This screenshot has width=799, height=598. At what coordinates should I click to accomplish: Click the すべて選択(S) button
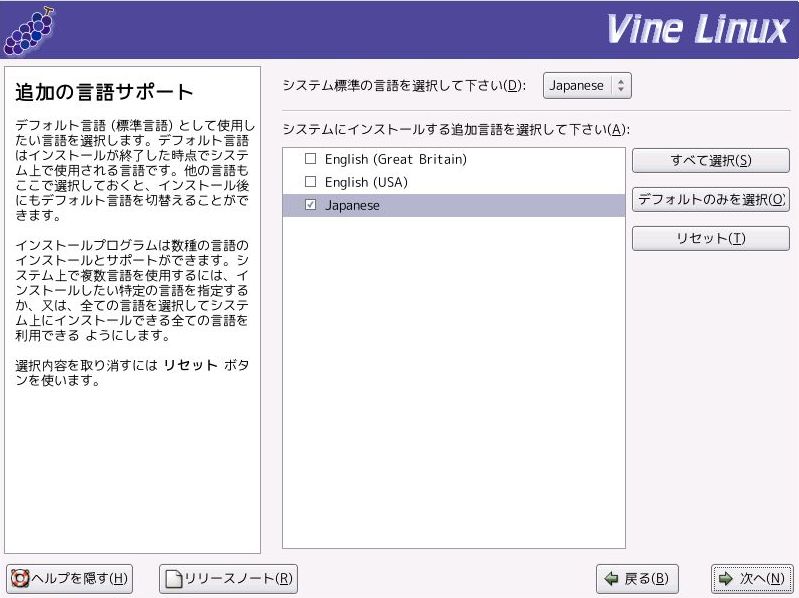[710, 160]
